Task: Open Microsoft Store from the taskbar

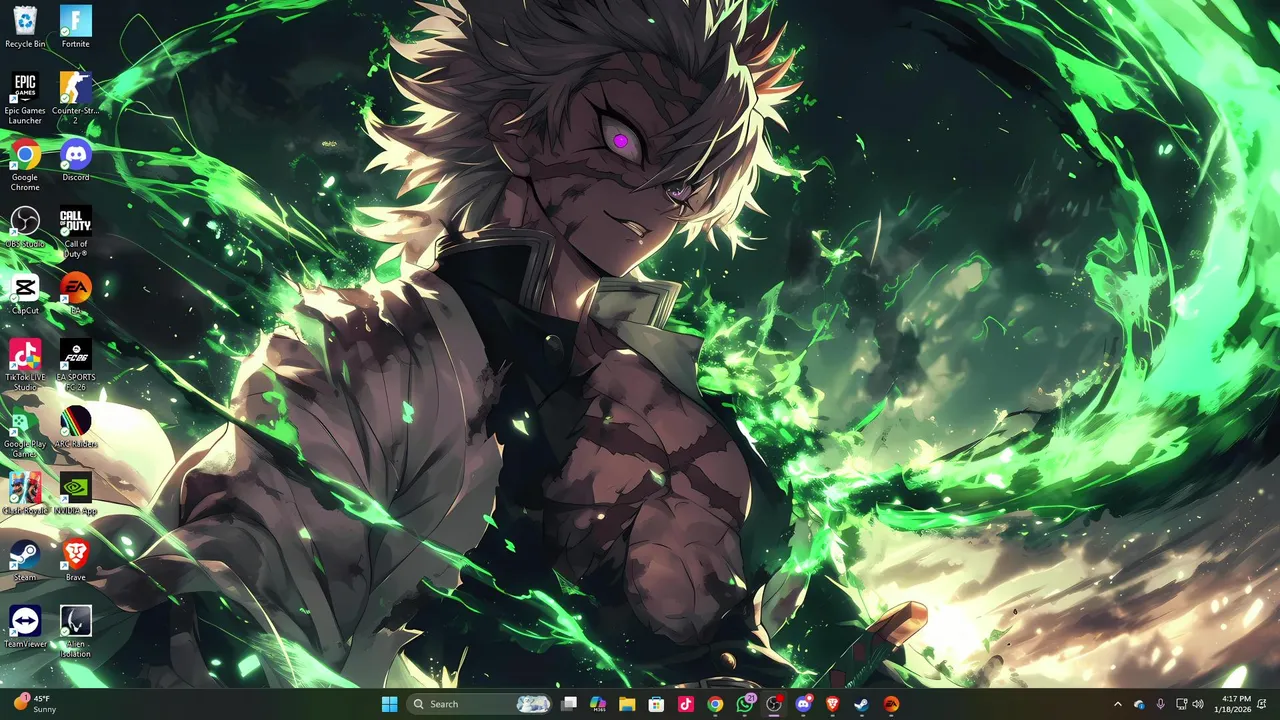Action: [x=656, y=704]
